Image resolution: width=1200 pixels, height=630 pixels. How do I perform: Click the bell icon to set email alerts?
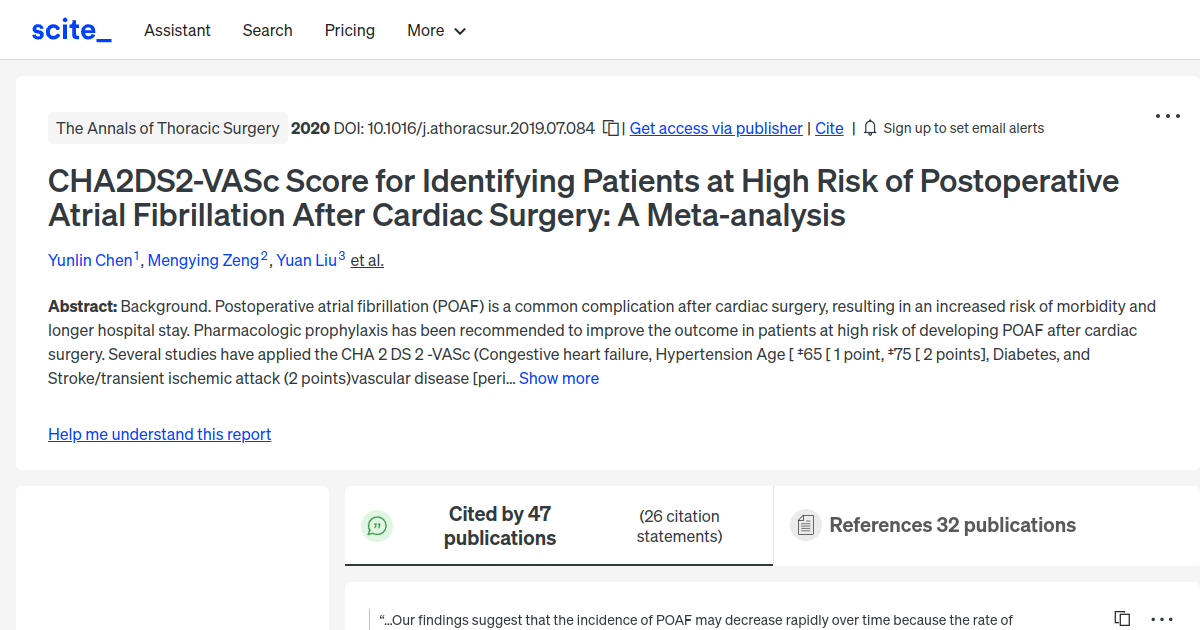pyautogui.click(x=870, y=128)
